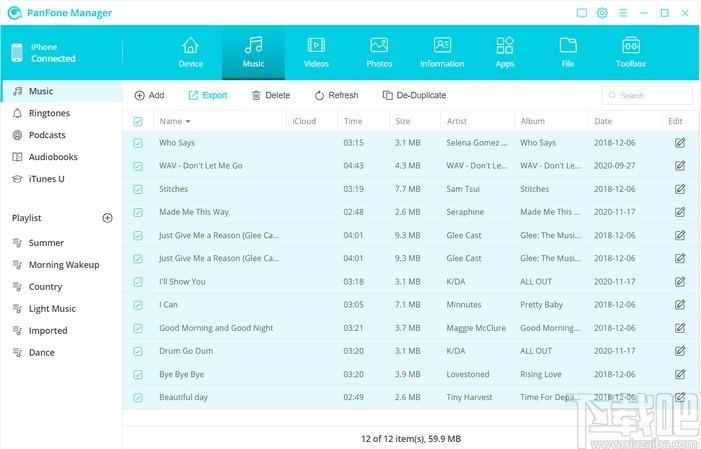The width and height of the screenshot is (701, 449).
Task: Click the Rising Love album cell
Action: (x=541, y=374)
